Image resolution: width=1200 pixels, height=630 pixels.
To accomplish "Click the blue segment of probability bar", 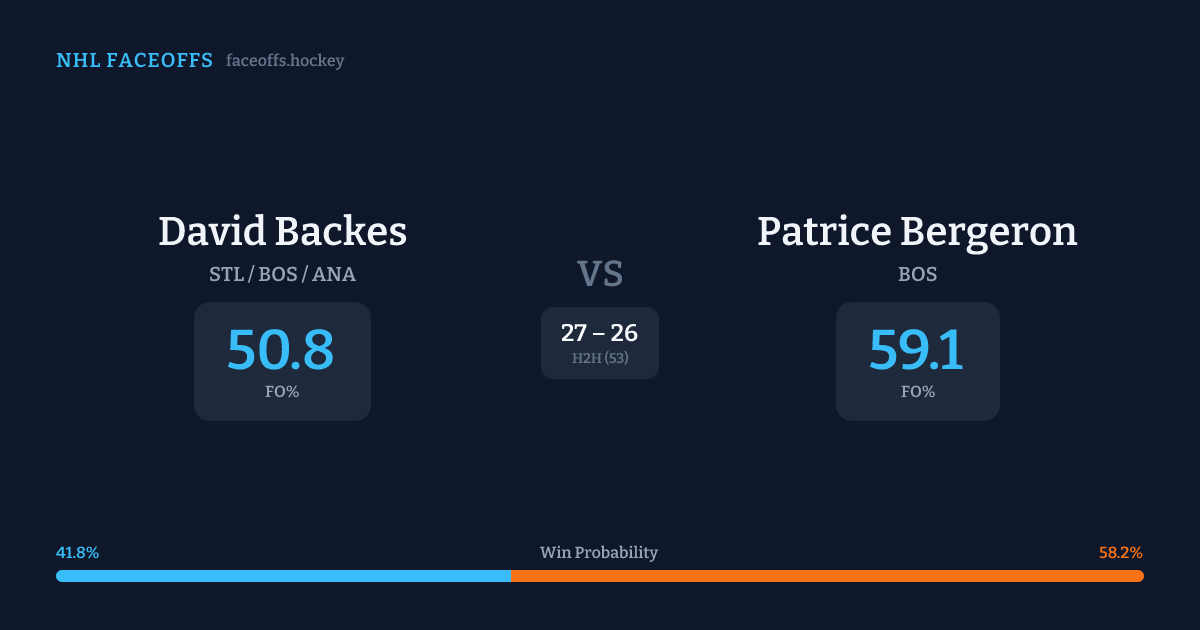I will click(283, 576).
